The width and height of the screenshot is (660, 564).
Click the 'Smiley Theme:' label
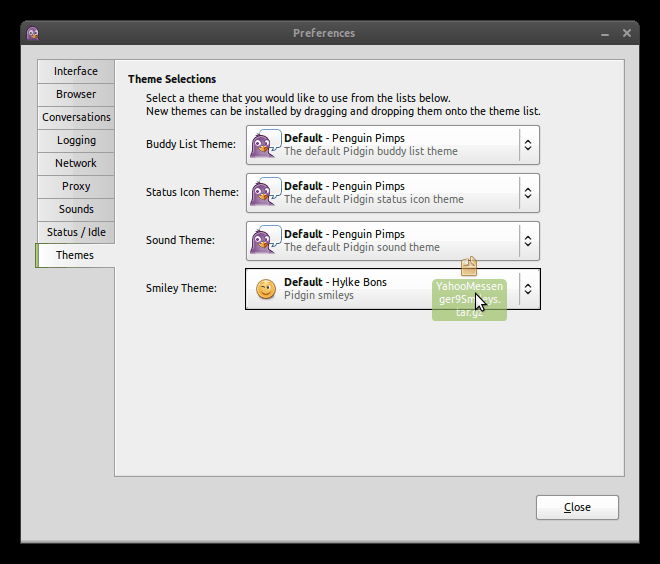tap(181, 288)
